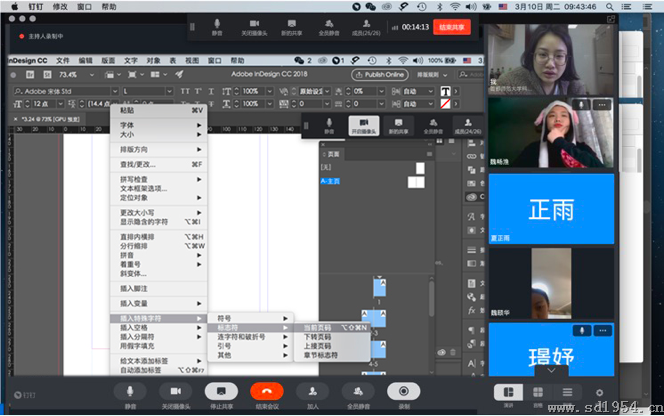
Task: Mute microphone in bottom meeting bar
Action: coord(131,393)
